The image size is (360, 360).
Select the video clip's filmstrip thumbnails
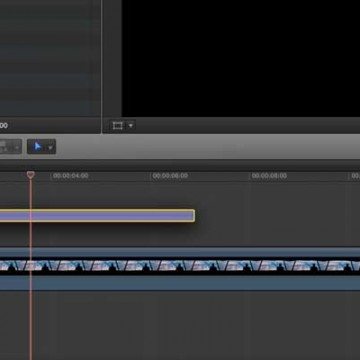pyautogui.click(x=180, y=266)
